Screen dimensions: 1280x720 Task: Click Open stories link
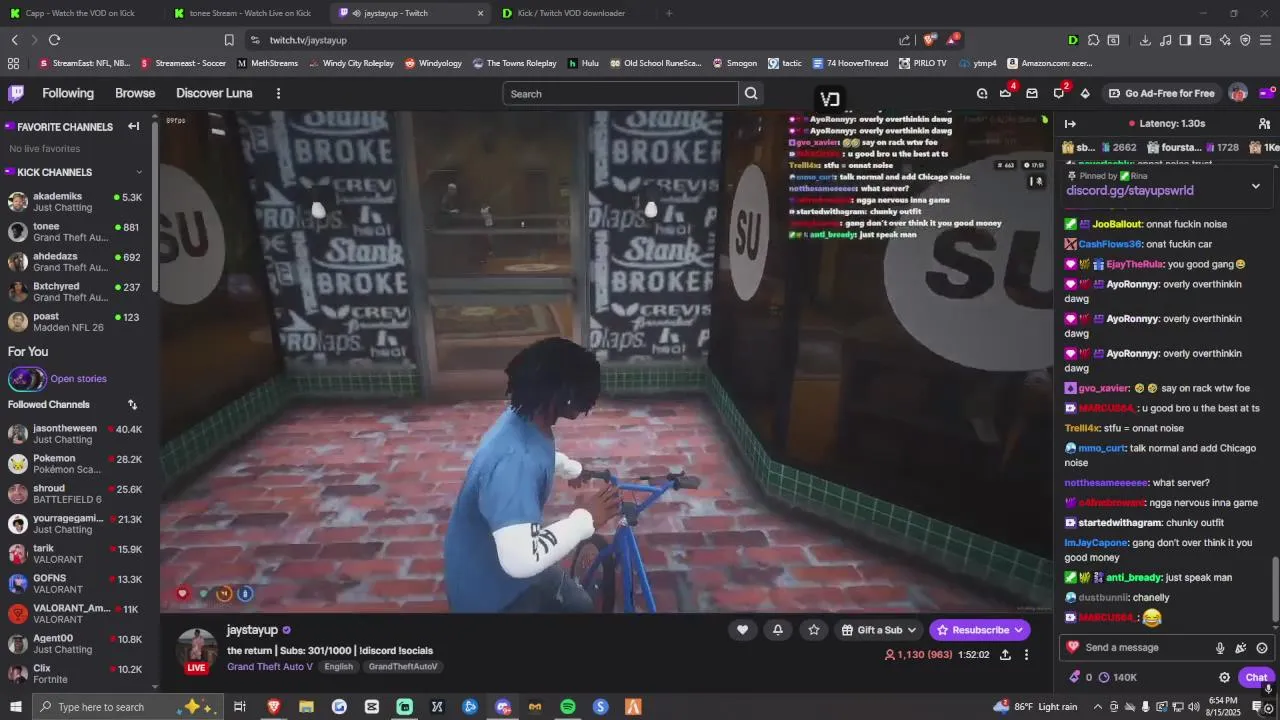[78, 379]
